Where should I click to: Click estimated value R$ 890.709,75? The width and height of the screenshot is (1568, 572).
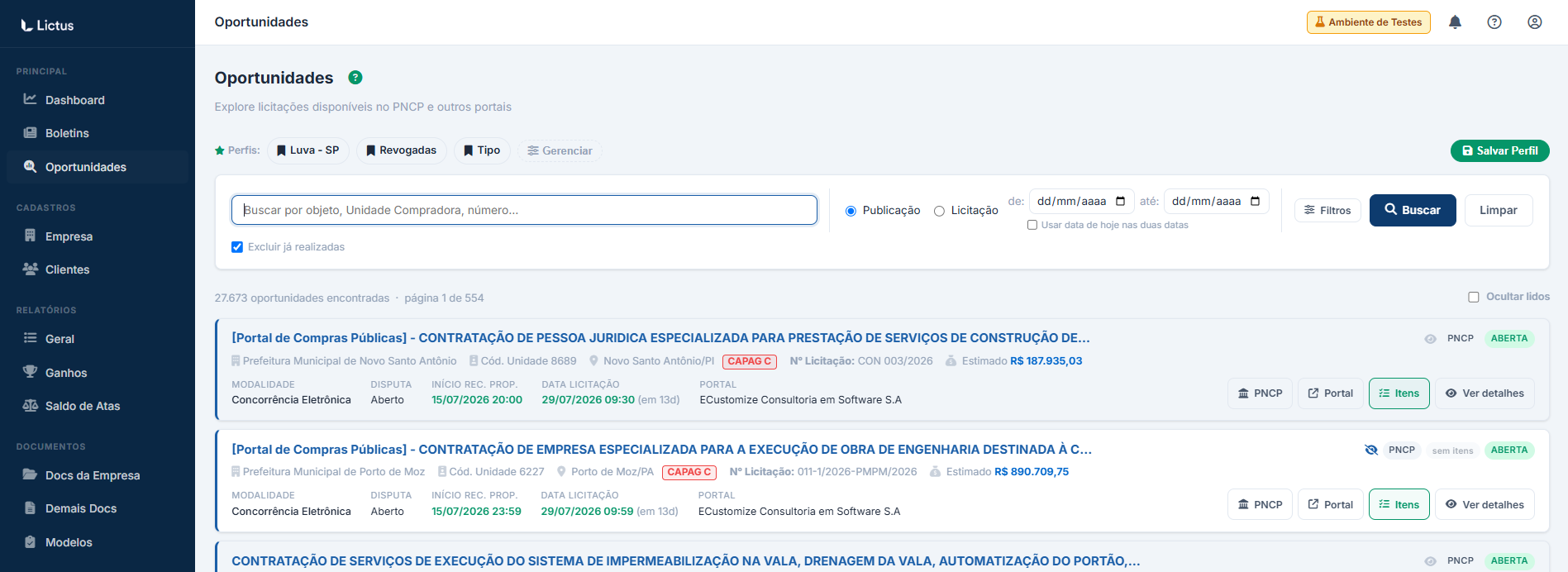pyautogui.click(x=1032, y=472)
